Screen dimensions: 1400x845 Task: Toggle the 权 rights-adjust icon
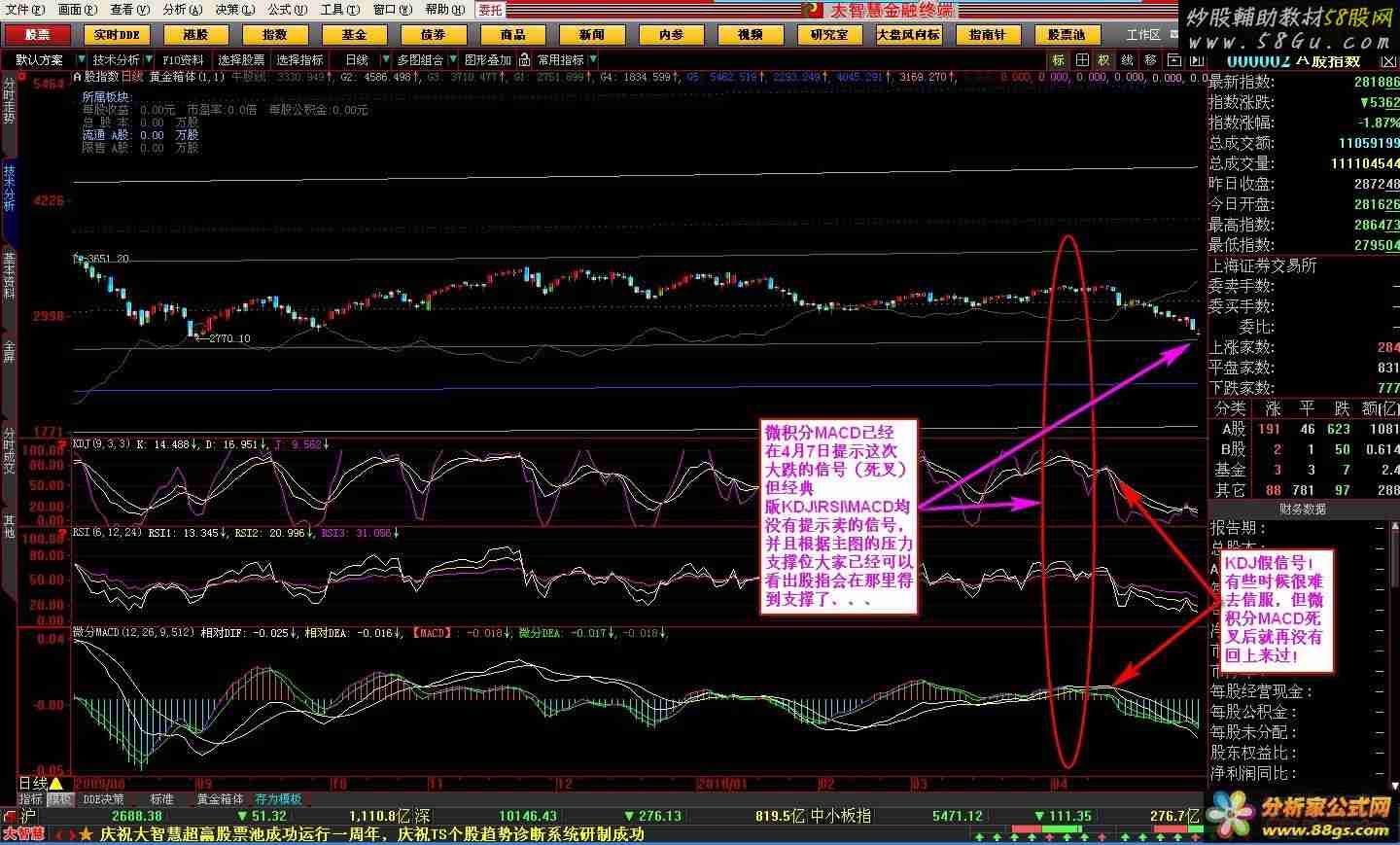[x=1103, y=59]
